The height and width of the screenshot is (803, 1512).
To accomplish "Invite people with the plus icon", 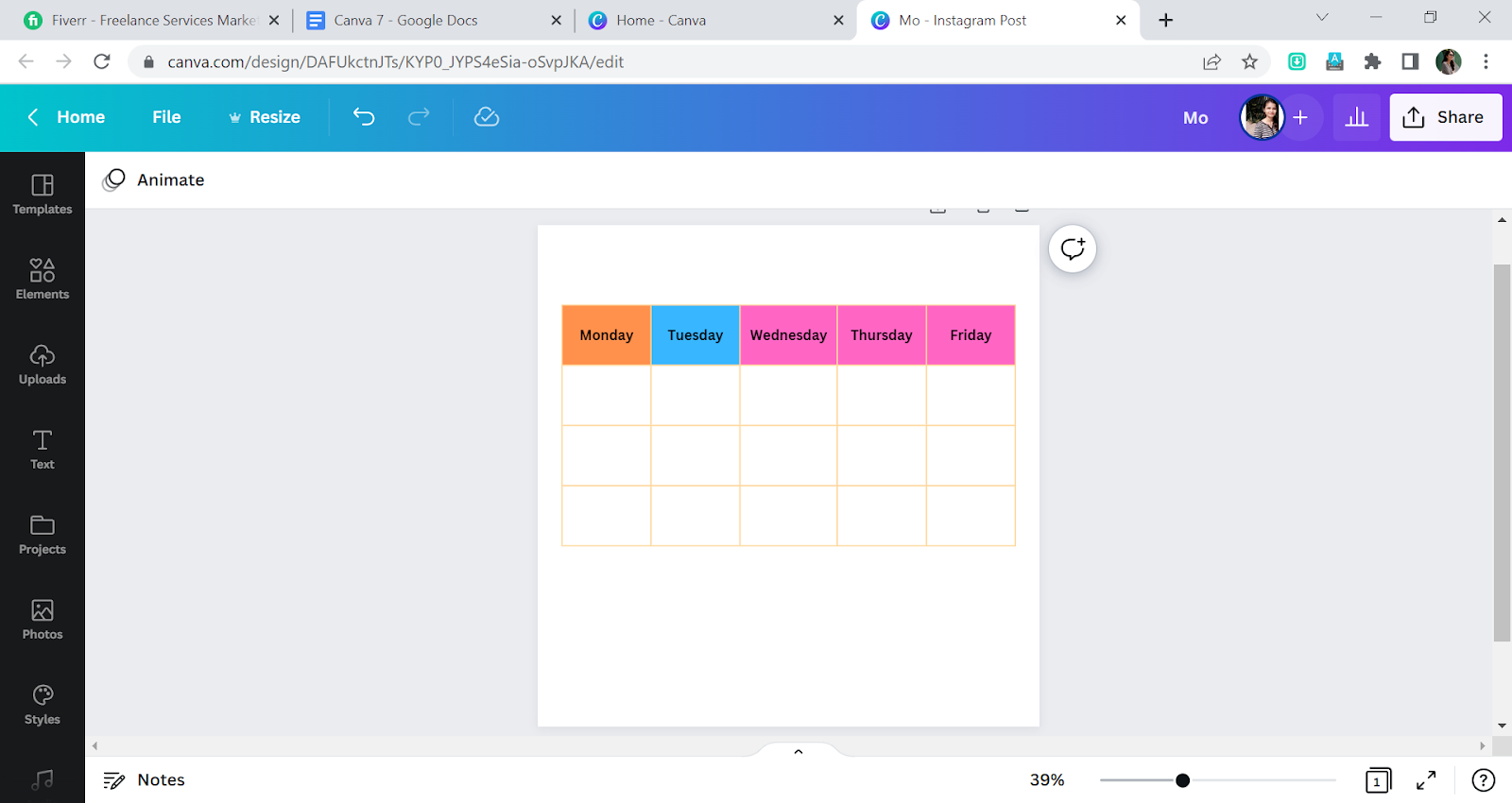I will point(1300,117).
